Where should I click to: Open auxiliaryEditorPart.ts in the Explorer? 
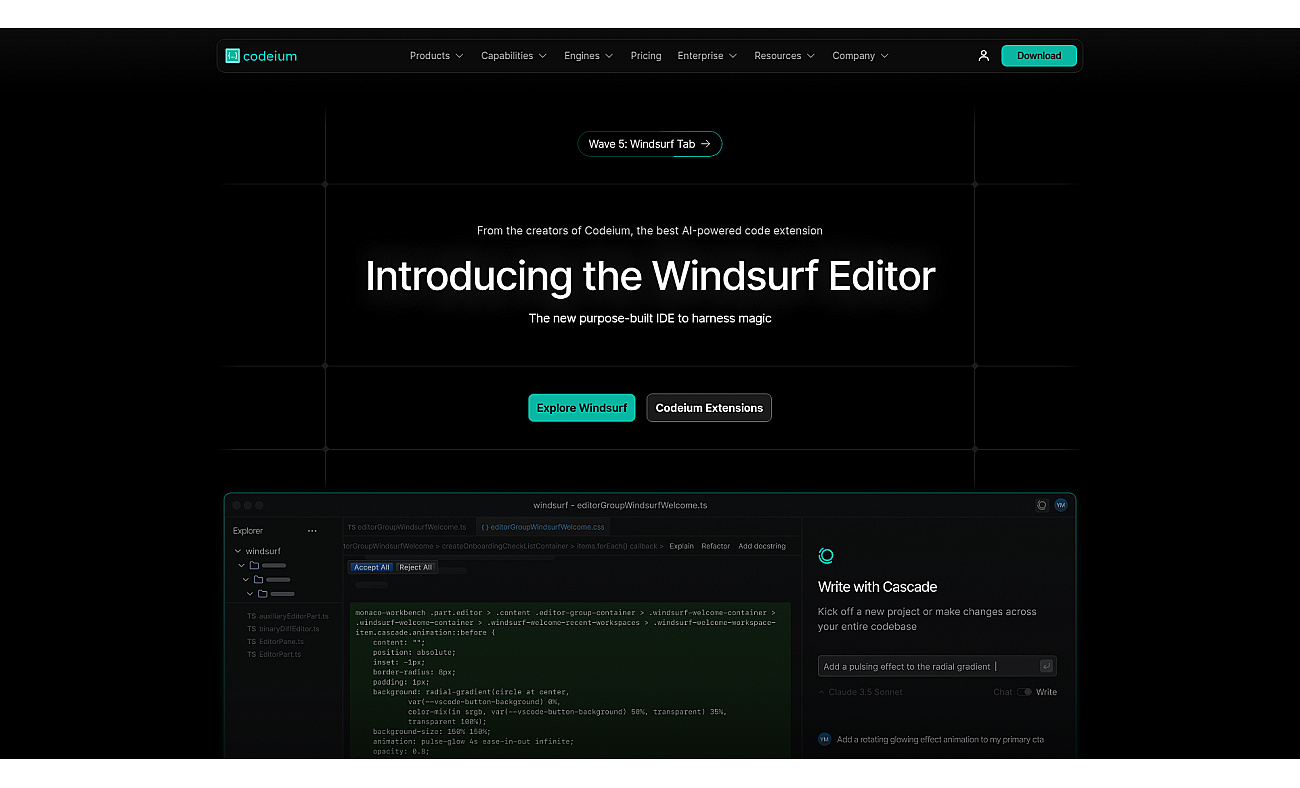[288, 616]
